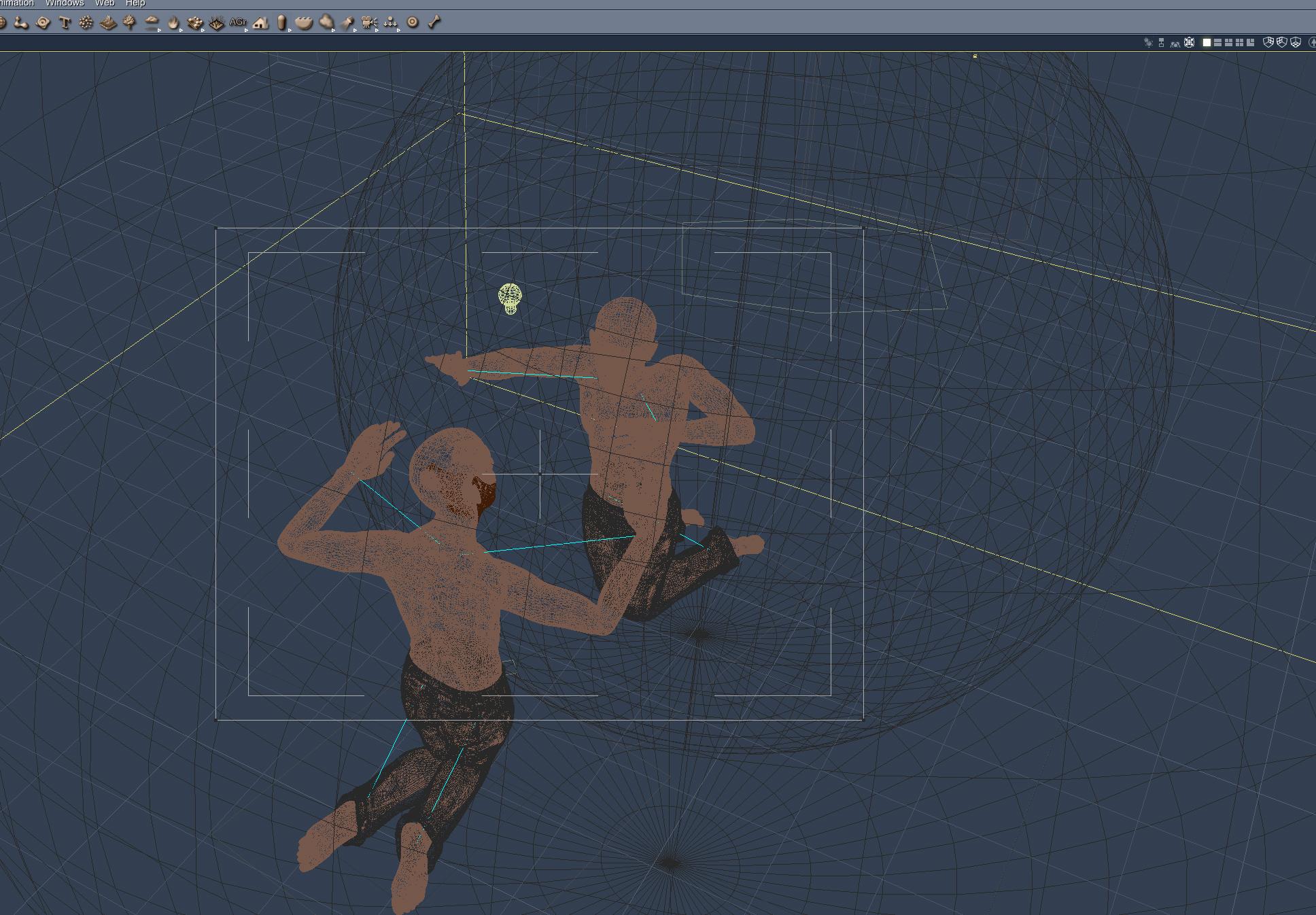Expand the clouds tool flyout arrow

159,29
